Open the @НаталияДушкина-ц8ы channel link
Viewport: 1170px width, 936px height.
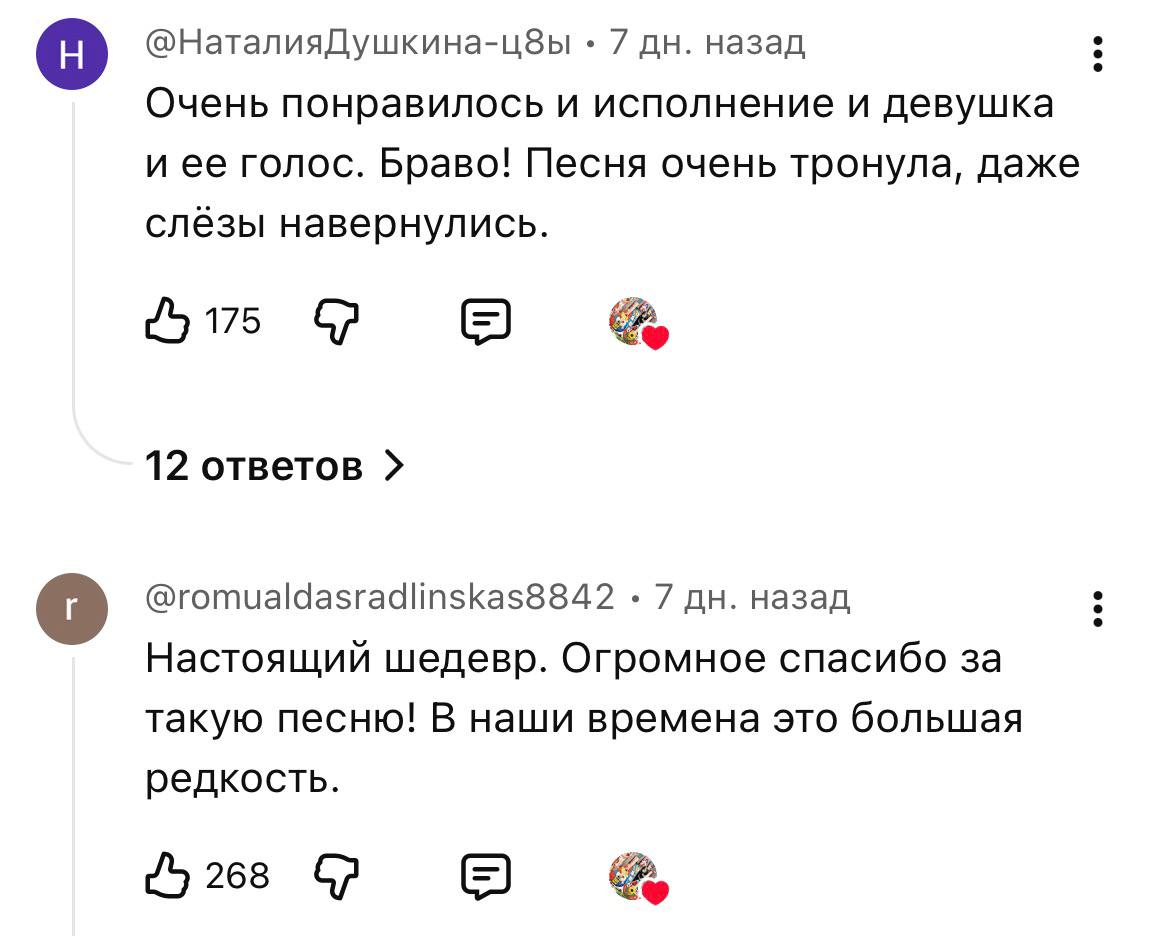pyautogui.click(x=358, y=43)
